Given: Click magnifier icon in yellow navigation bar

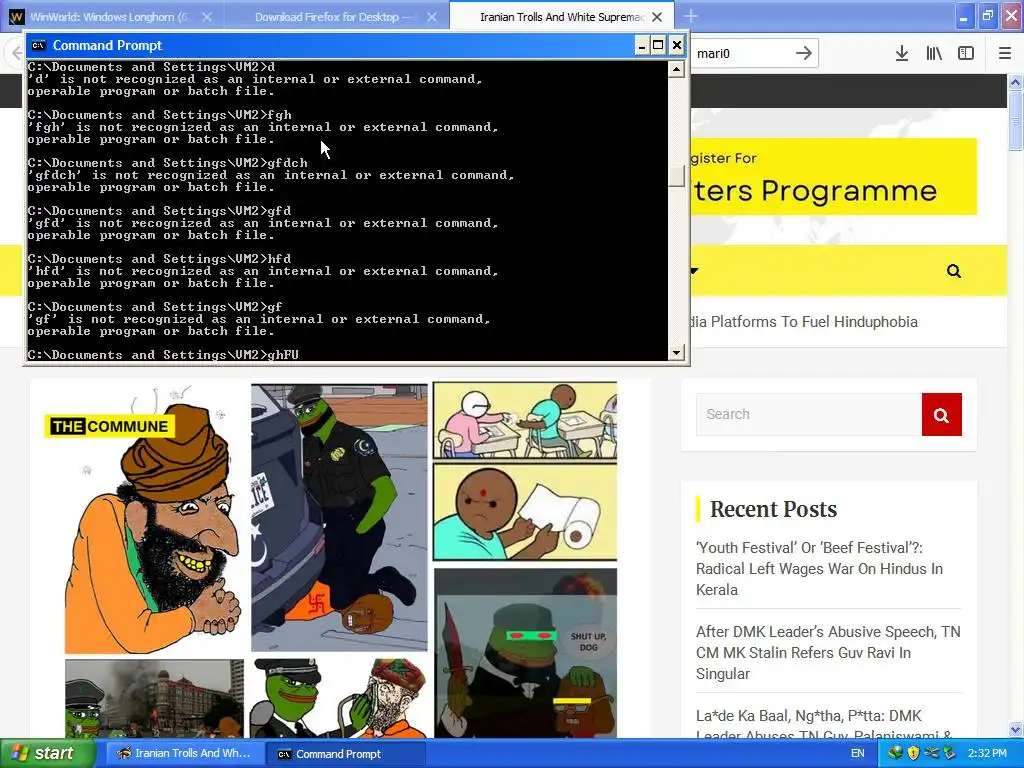Looking at the screenshot, I should pos(953,271).
